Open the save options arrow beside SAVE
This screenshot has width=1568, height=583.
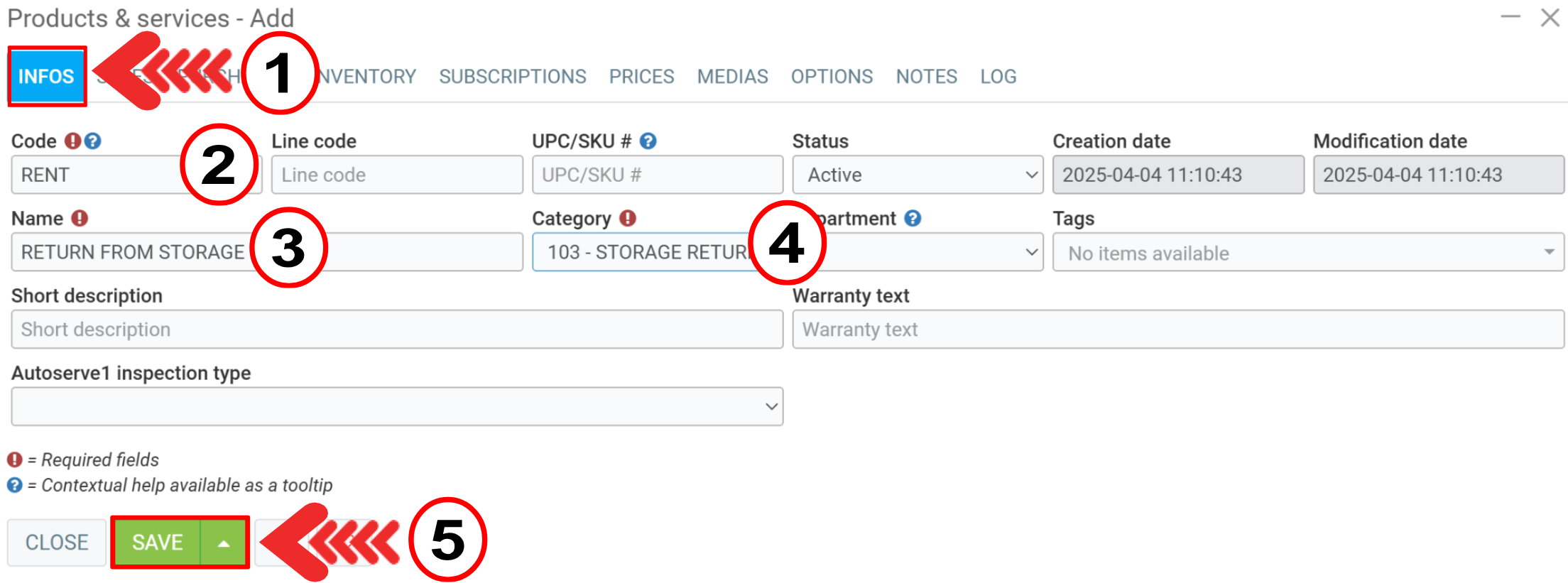(224, 543)
